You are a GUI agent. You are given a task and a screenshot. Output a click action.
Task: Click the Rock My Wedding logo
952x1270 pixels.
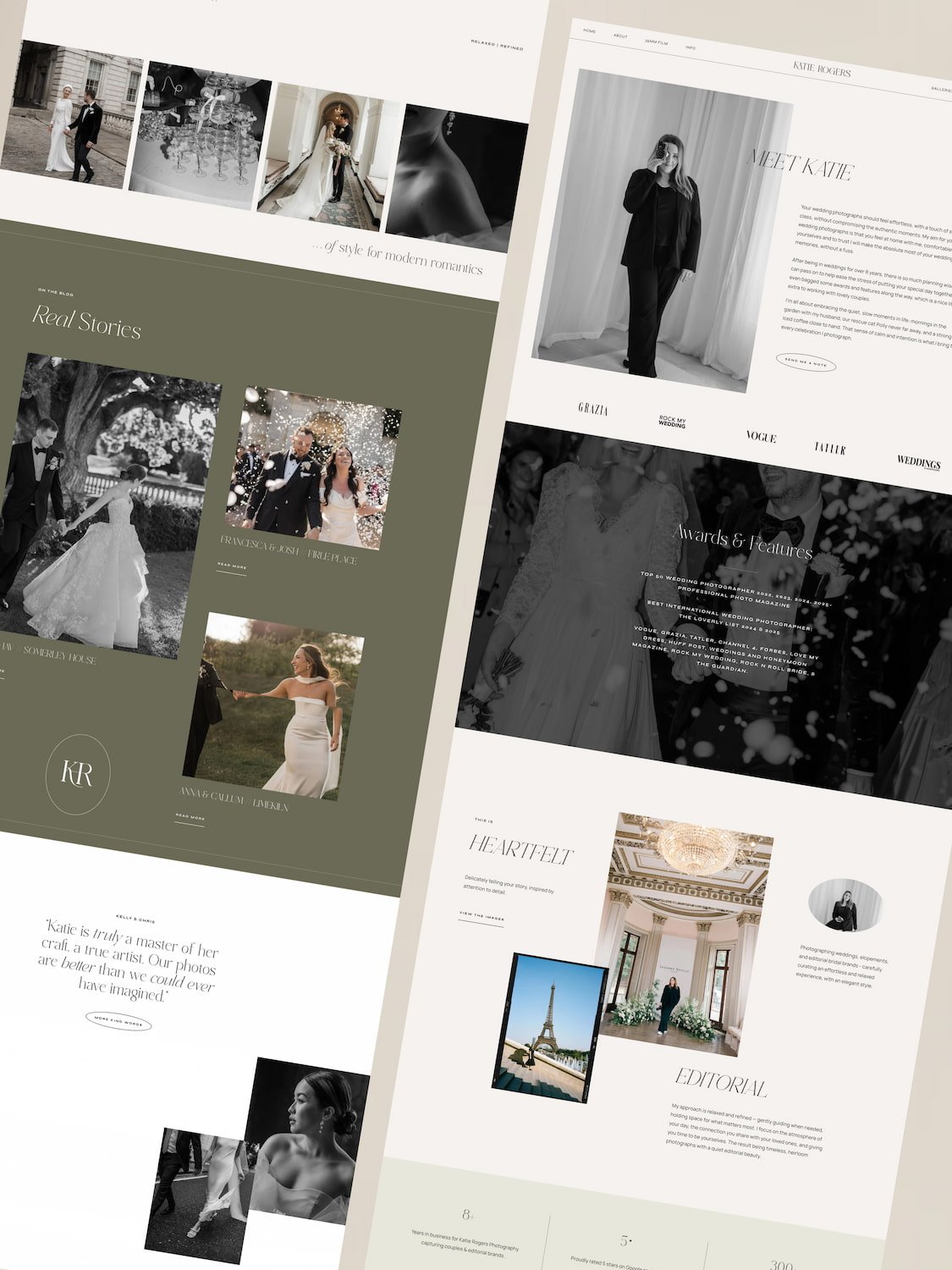pos(673,421)
